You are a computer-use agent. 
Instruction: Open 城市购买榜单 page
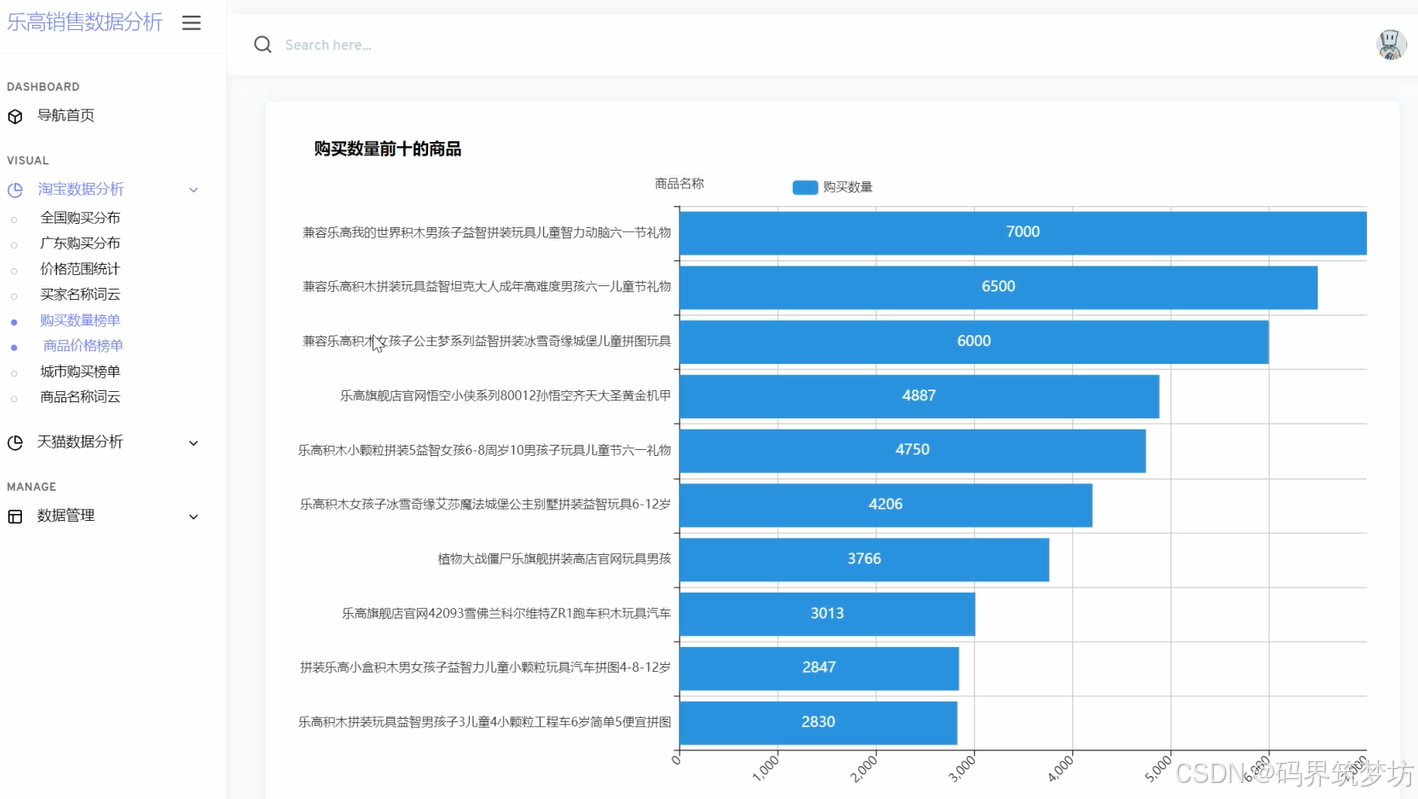point(80,371)
